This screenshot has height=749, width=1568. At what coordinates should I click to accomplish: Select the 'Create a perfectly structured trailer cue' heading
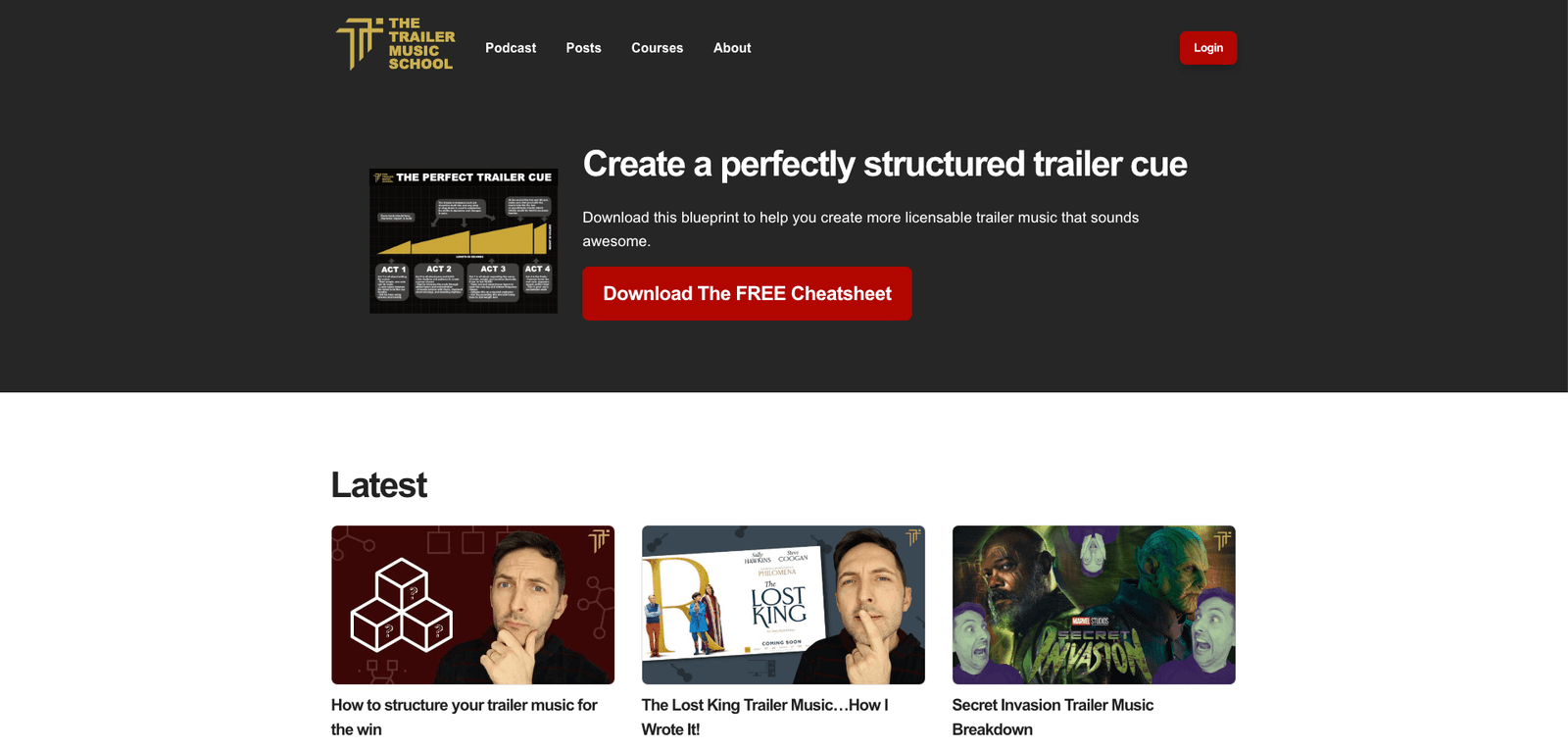(x=885, y=164)
